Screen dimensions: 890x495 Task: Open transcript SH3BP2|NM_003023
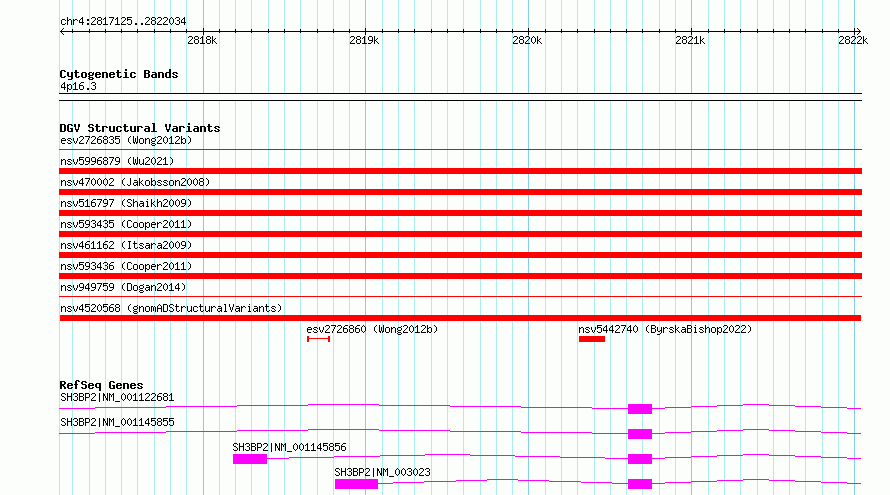(383, 472)
